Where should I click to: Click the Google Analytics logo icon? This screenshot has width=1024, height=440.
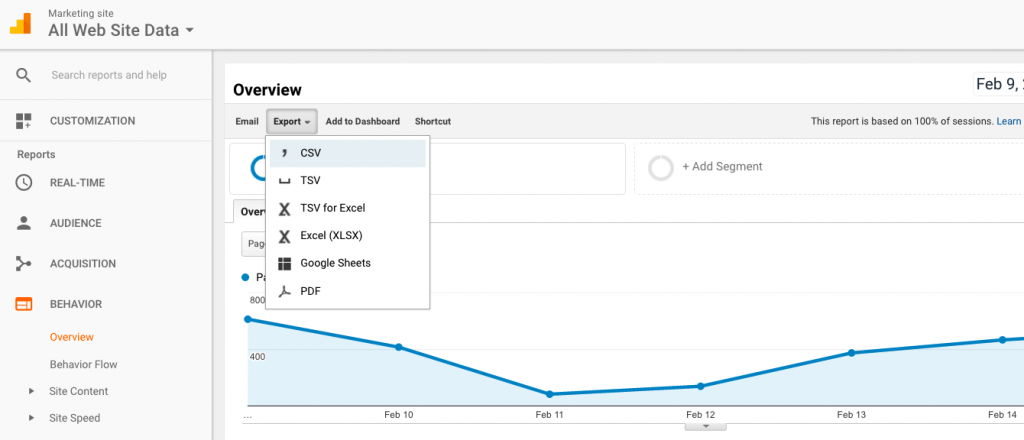(x=22, y=23)
